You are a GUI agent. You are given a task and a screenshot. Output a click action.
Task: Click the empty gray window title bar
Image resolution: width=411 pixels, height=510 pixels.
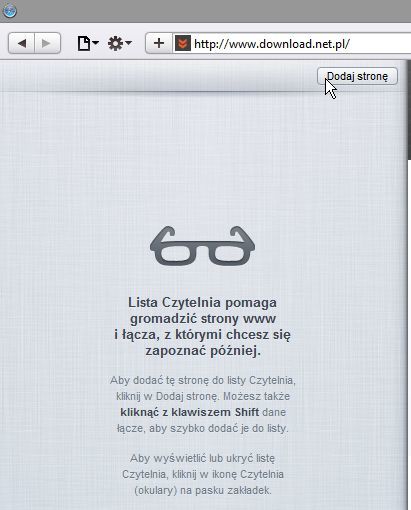[x=213, y=11]
